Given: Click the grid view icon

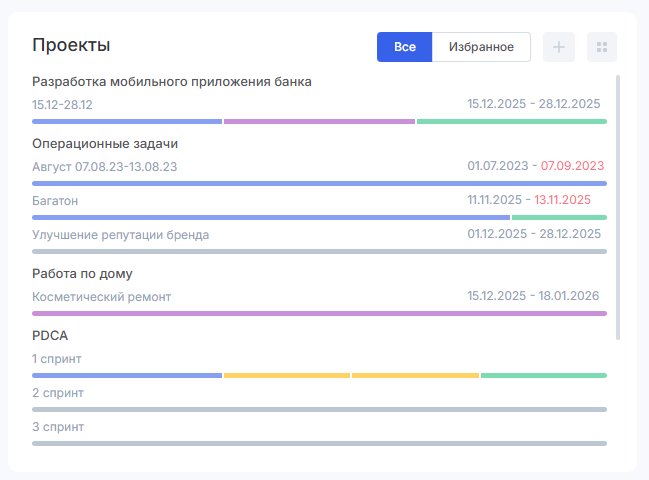Looking at the screenshot, I should click(601, 47).
